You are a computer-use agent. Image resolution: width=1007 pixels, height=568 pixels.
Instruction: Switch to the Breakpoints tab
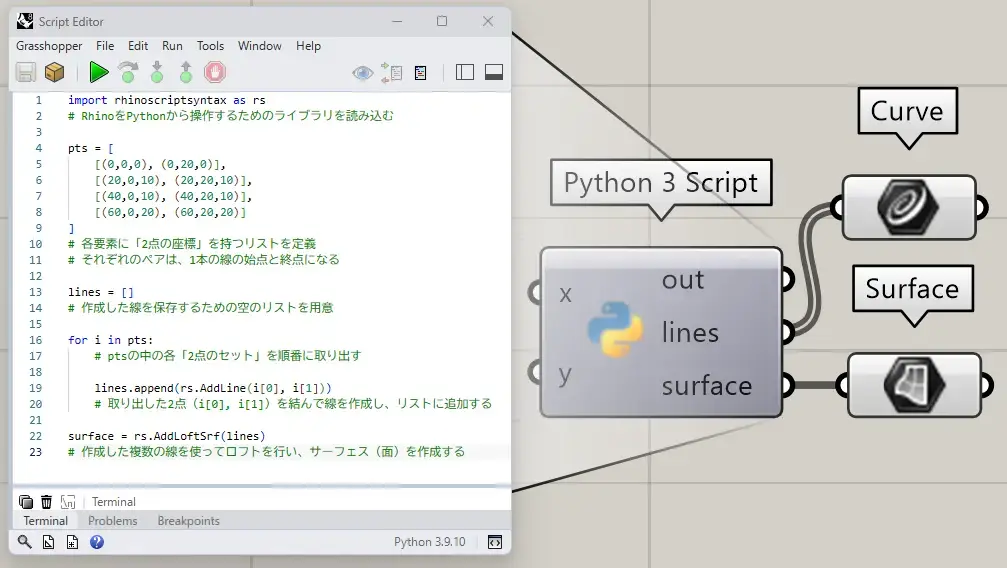188,521
